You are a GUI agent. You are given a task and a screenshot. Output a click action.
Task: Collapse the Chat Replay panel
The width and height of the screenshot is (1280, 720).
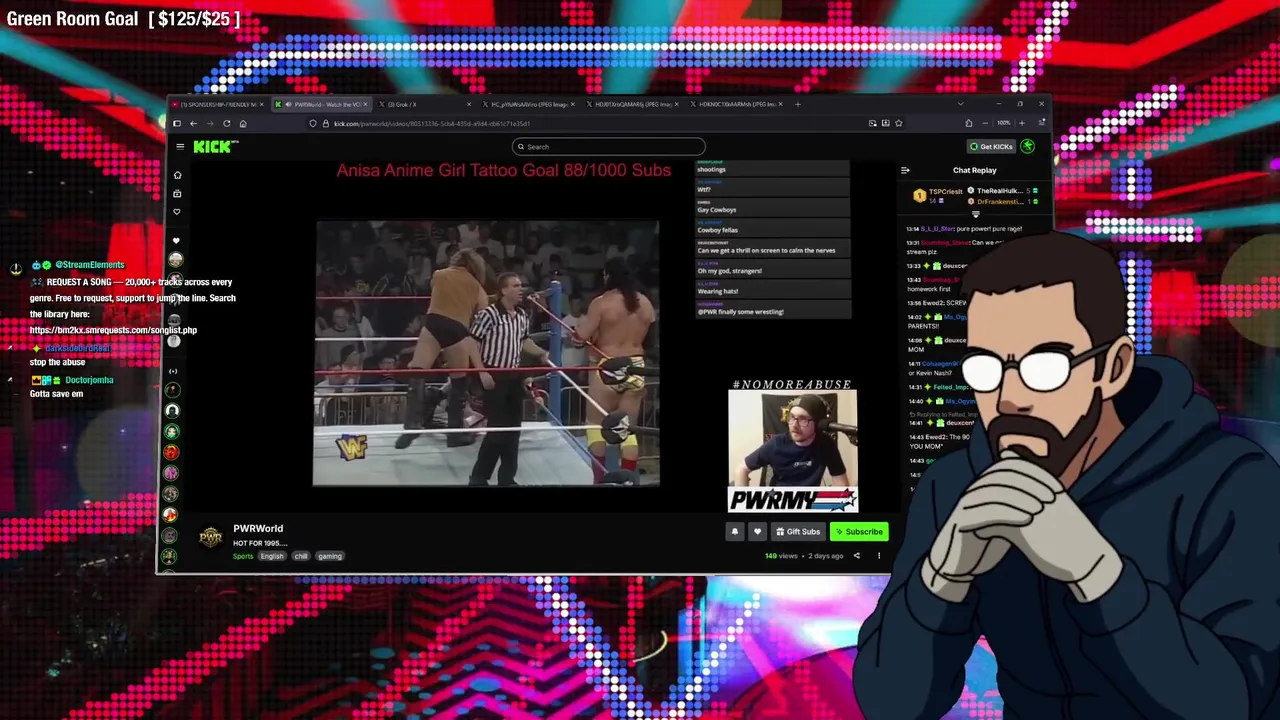905,171
